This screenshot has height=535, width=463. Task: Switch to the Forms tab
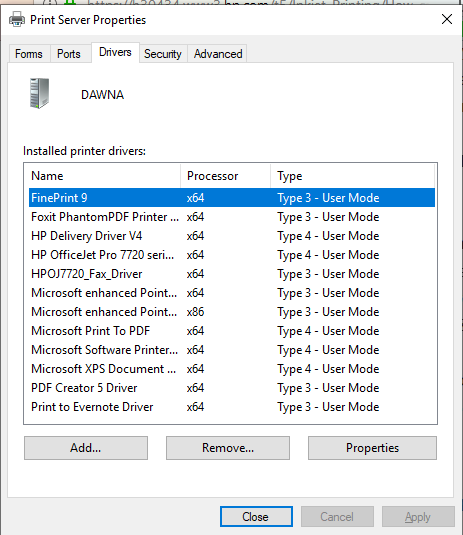[x=29, y=54]
